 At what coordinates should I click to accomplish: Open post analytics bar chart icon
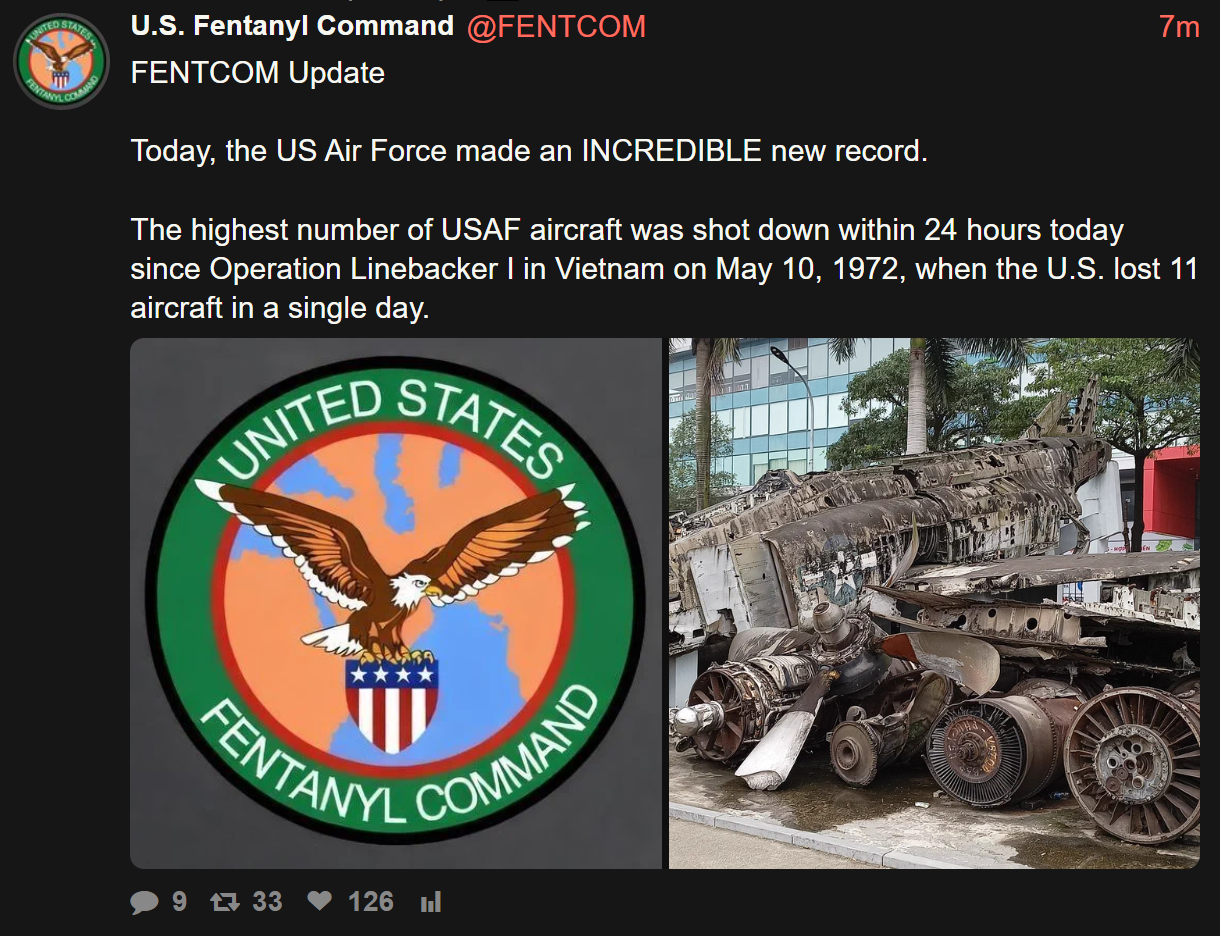pyautogui.click(x=431, y=902)
